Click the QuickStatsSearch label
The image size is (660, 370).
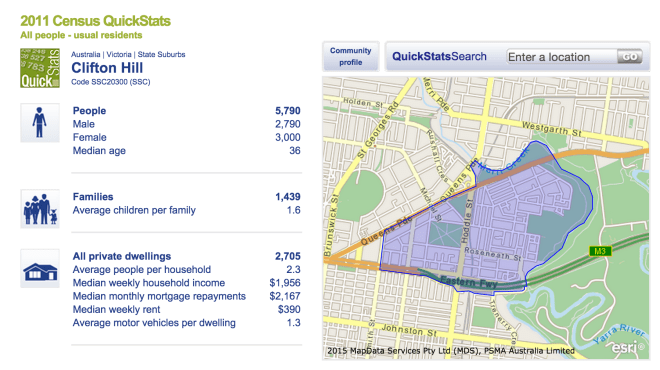pos(439,56)
